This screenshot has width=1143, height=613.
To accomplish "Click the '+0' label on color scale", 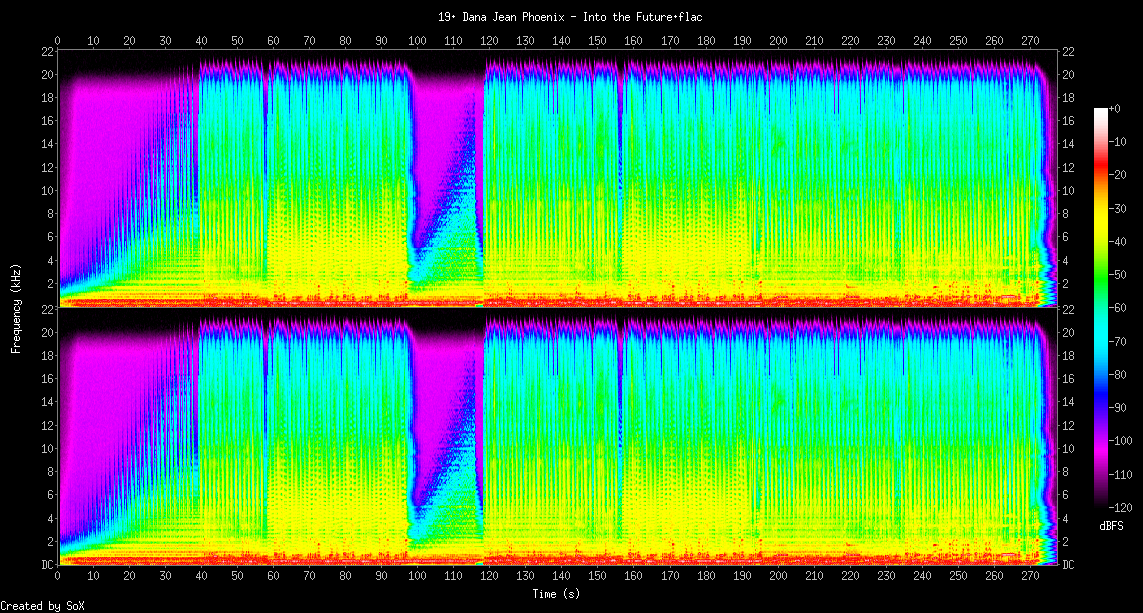I will point(1115,108).
